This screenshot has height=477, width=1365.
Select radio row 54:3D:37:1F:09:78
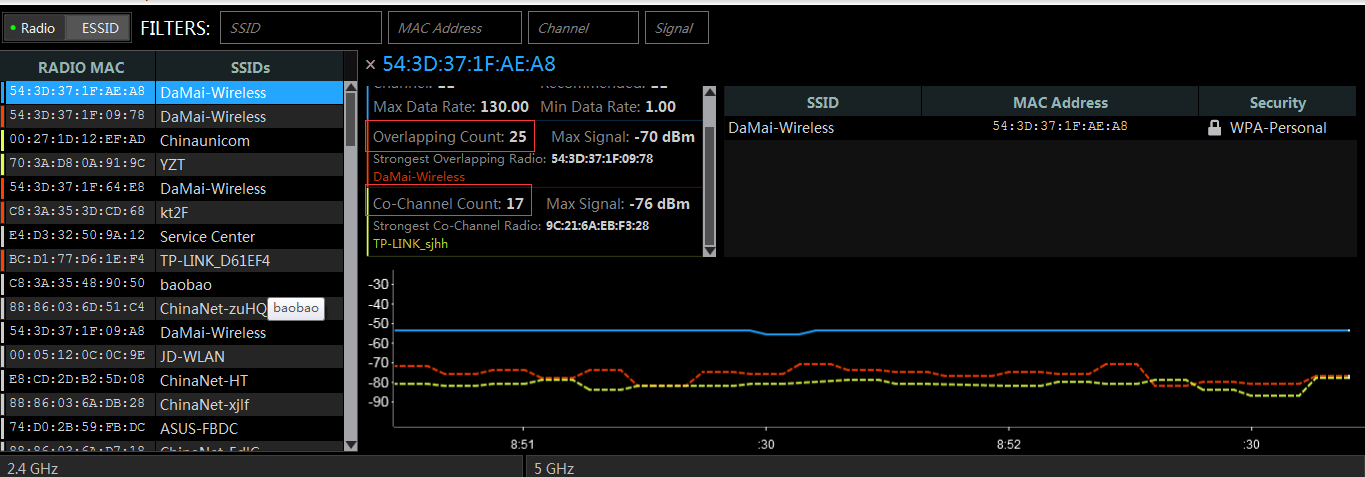click(173, 116)
